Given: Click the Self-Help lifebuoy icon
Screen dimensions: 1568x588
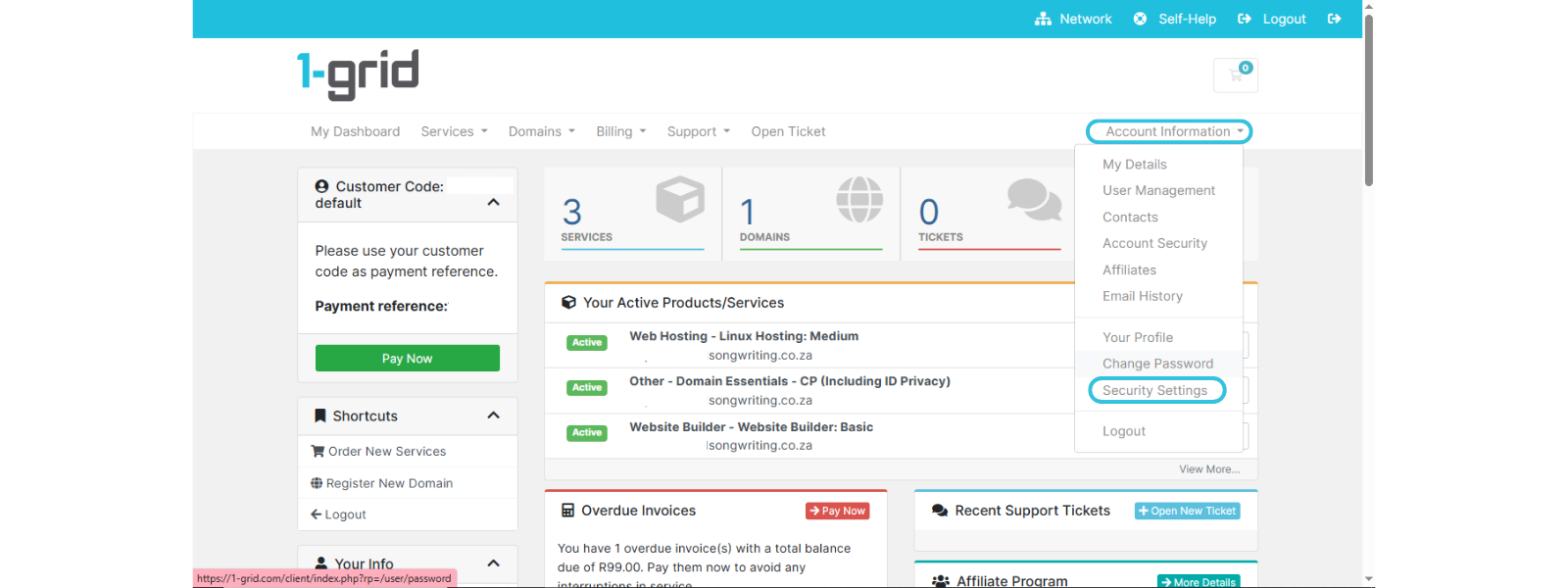Looking at the screenshot, I should [1140, 19].
